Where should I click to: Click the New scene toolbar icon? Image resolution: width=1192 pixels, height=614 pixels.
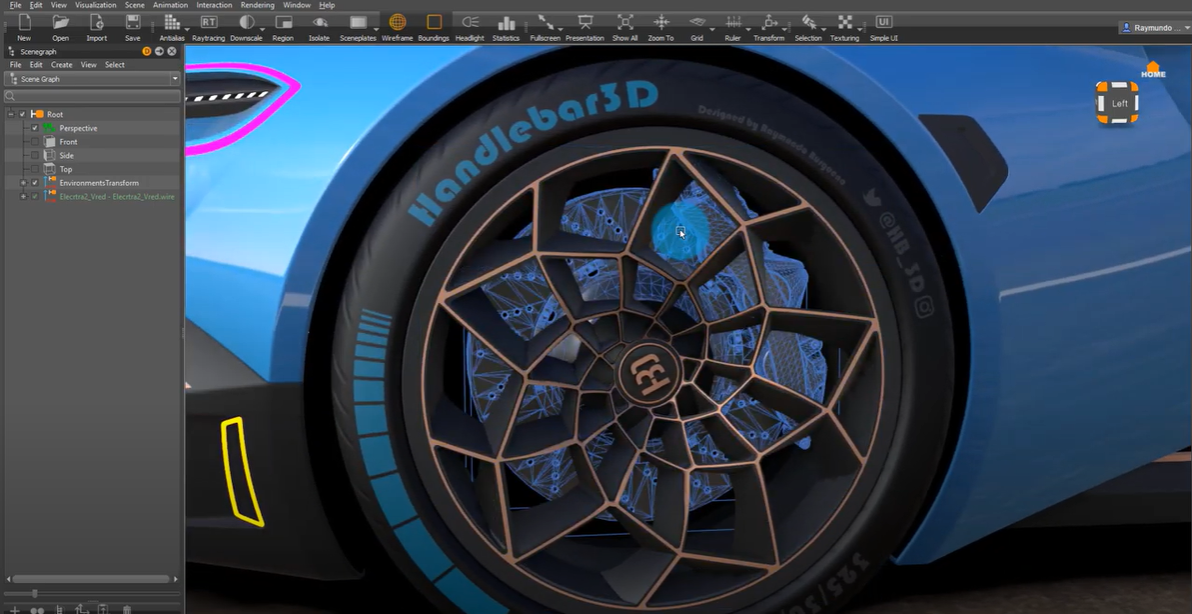click(24, 22)
